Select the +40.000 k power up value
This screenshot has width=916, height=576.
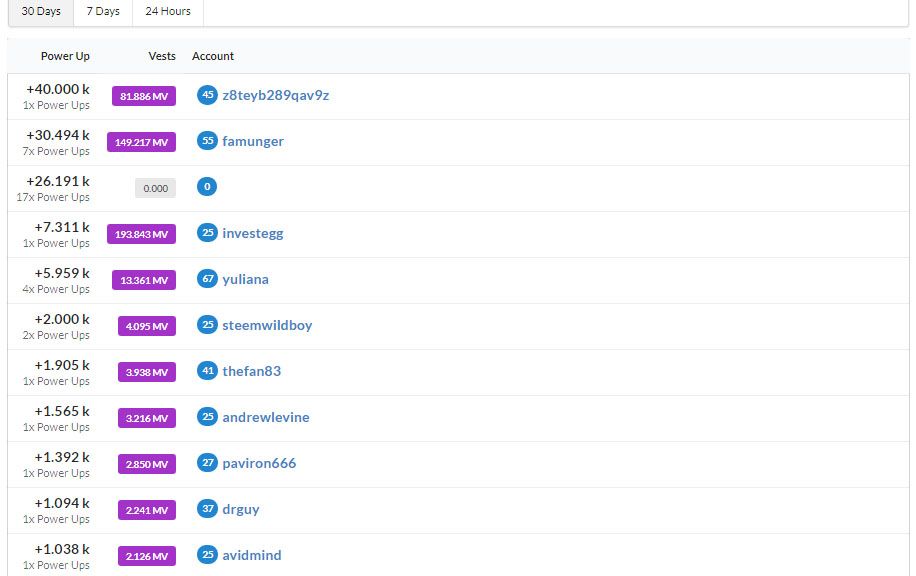(x=58, y=89)
